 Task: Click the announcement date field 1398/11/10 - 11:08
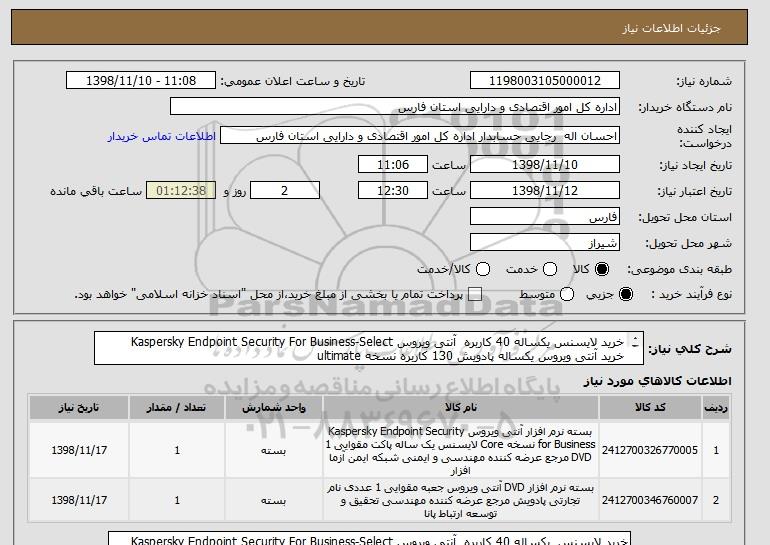(x=141, y=81)
